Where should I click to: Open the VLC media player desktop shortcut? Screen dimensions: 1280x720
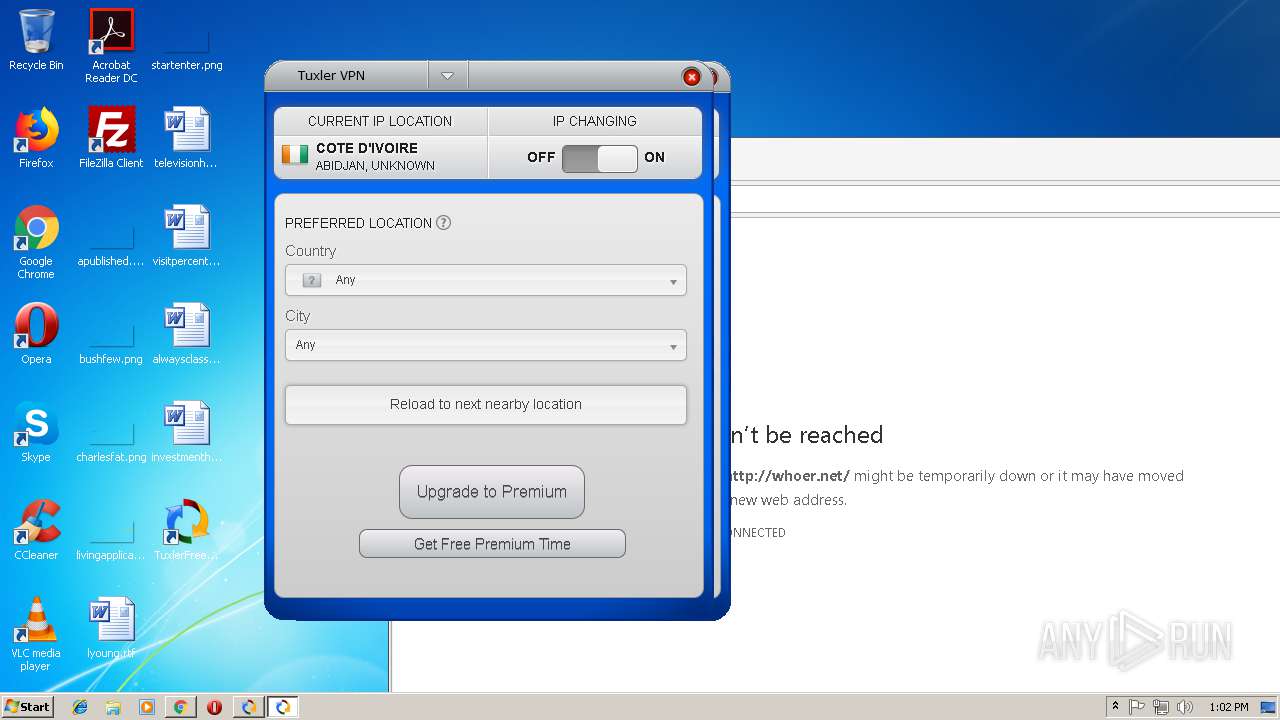pos(36,634)
